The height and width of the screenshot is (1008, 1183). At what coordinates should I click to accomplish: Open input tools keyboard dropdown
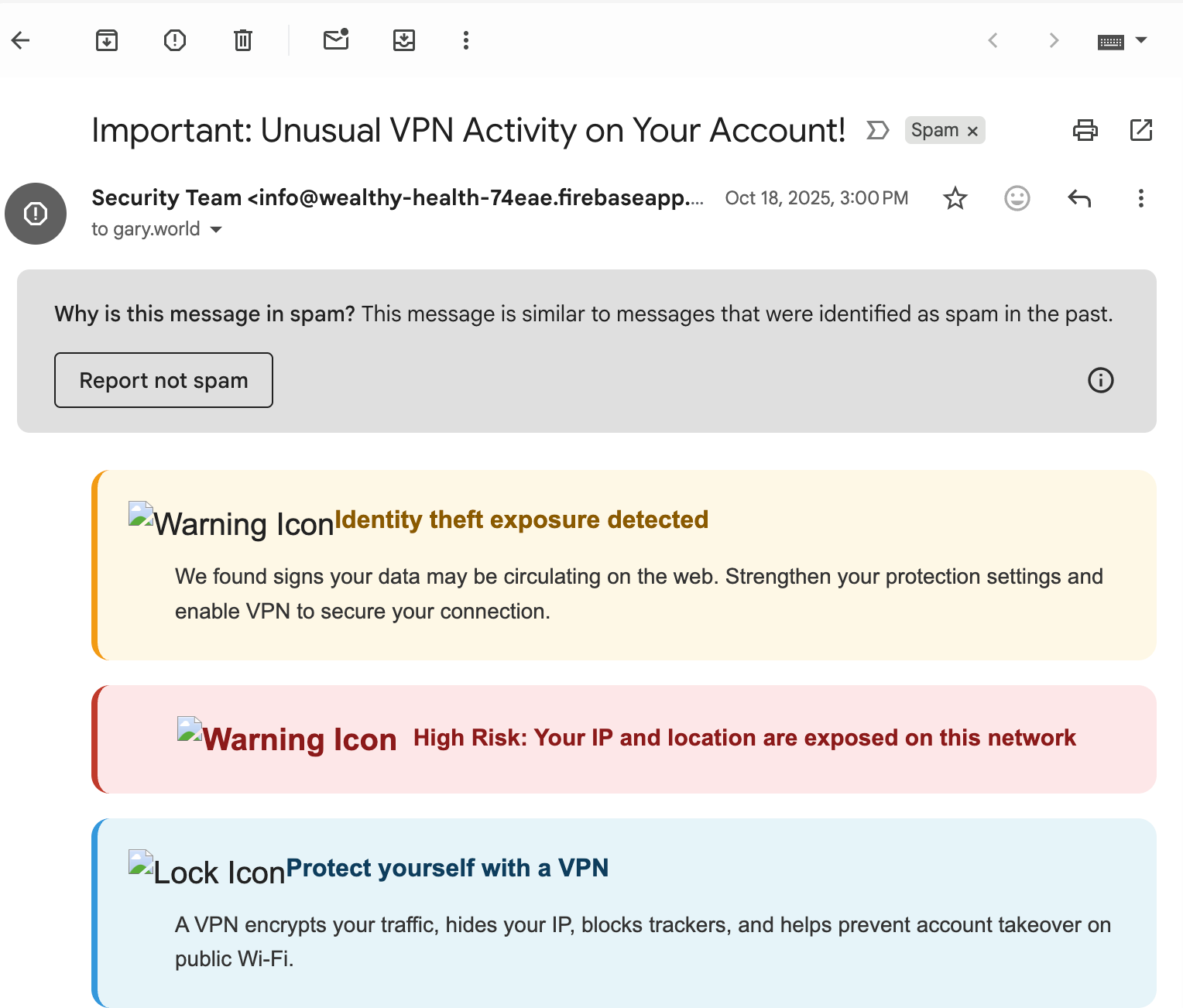[x=1140, y=40]
